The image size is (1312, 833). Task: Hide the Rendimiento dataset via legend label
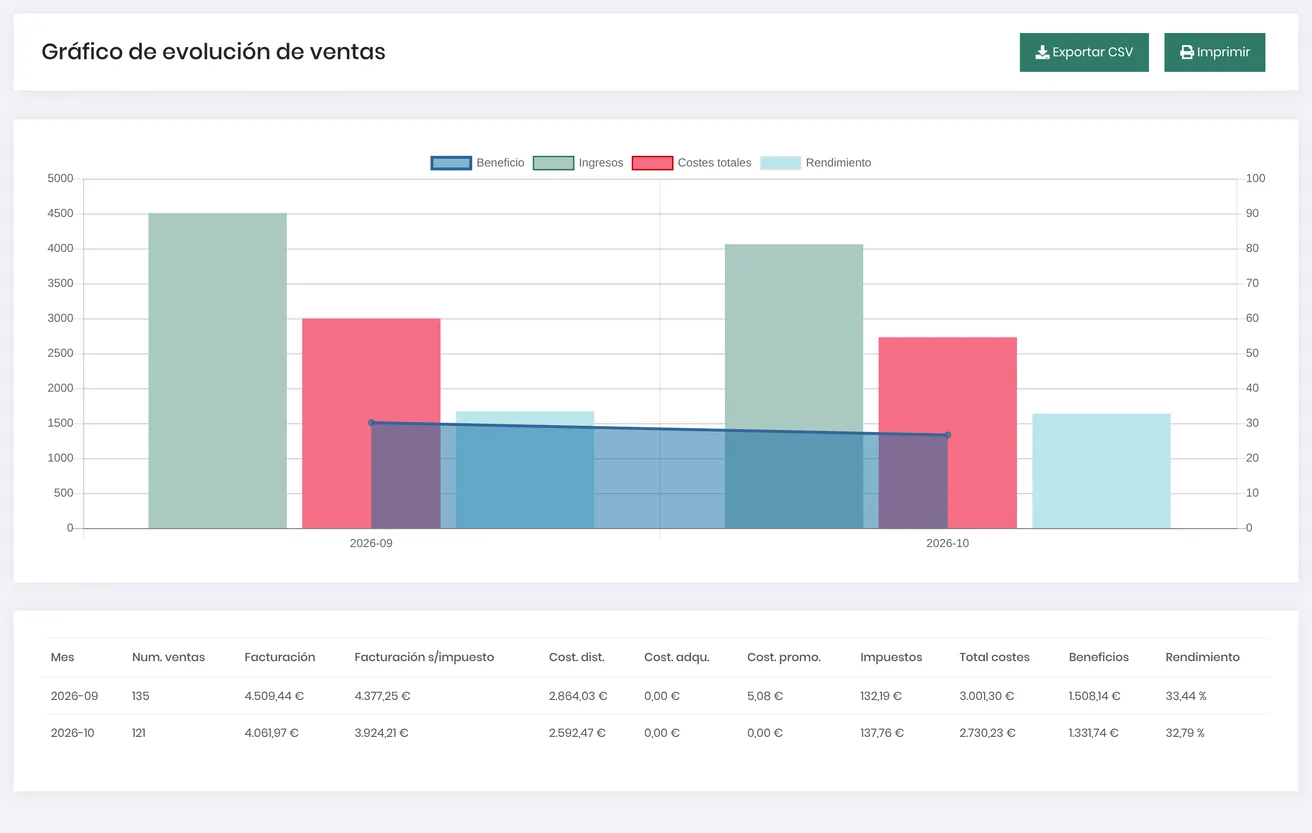838,163
